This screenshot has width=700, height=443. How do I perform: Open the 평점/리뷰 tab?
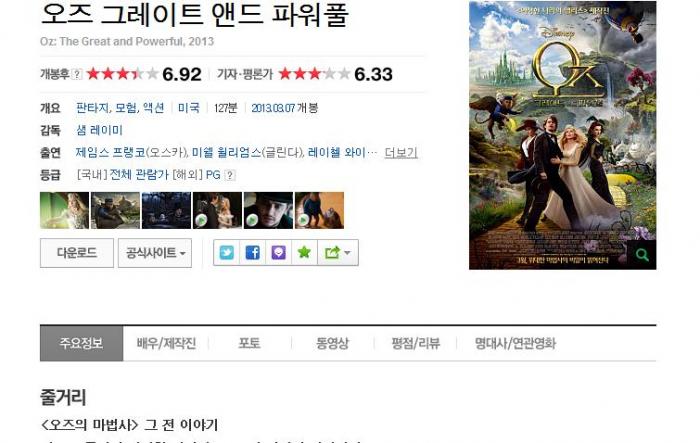pyautogui.click(x=416, y=343)
